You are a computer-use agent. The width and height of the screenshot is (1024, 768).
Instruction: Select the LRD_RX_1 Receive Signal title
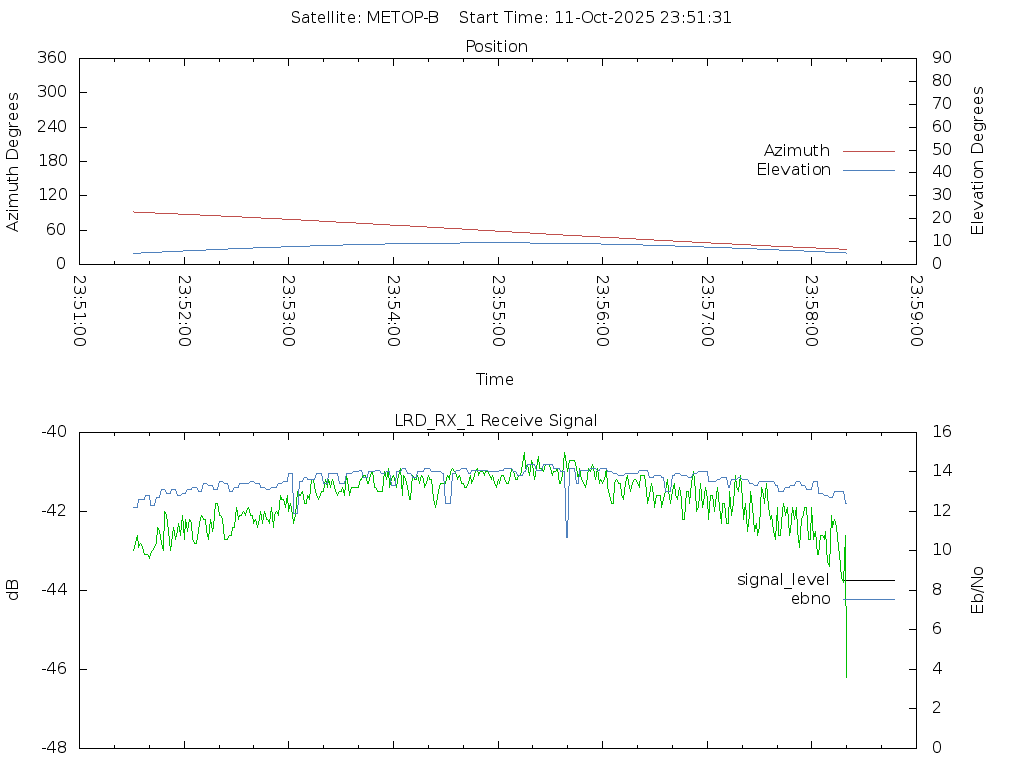pyautogui.click(x=496, y=420)
